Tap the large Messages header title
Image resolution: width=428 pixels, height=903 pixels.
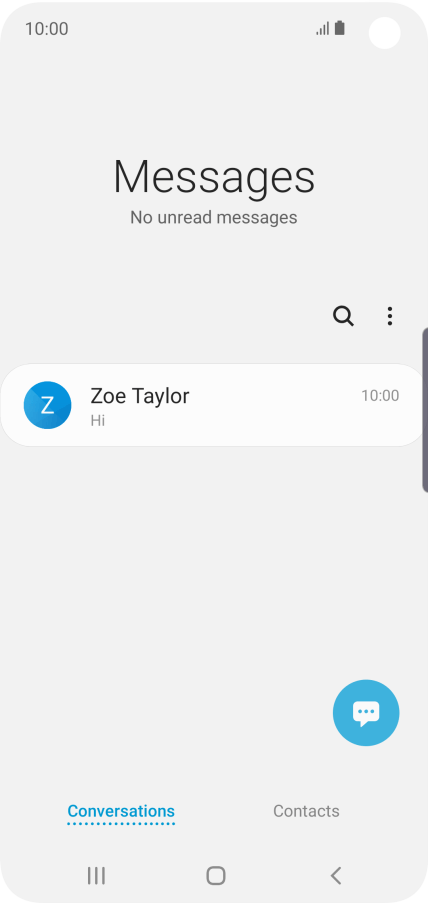point(214,177)
